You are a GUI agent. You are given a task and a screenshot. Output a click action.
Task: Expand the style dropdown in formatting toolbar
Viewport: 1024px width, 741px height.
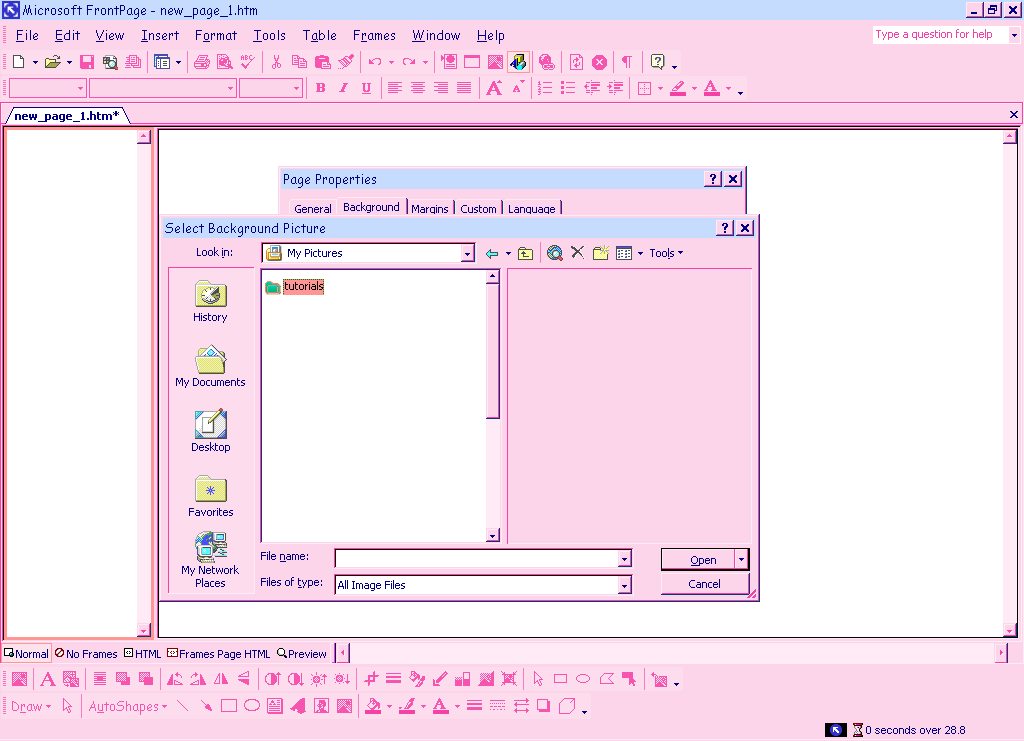point(80,88)
